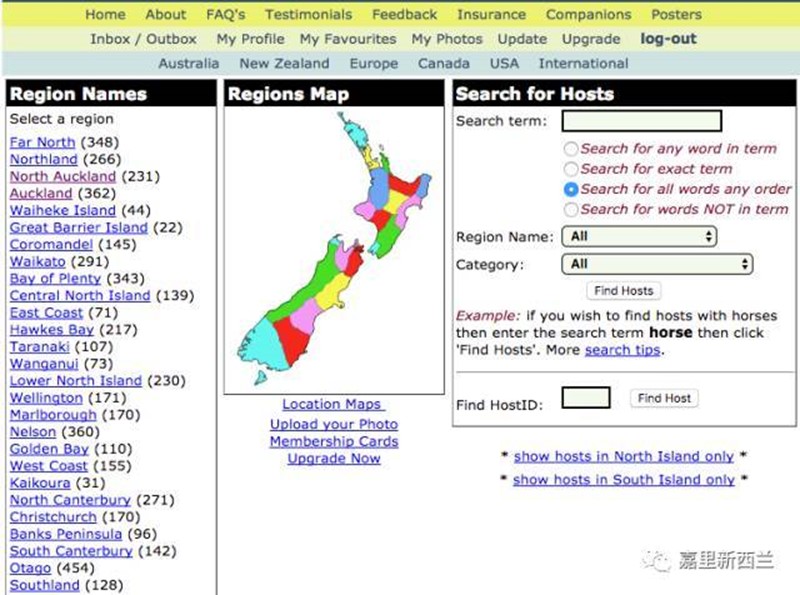Open the Northland region link

[43, 159]
